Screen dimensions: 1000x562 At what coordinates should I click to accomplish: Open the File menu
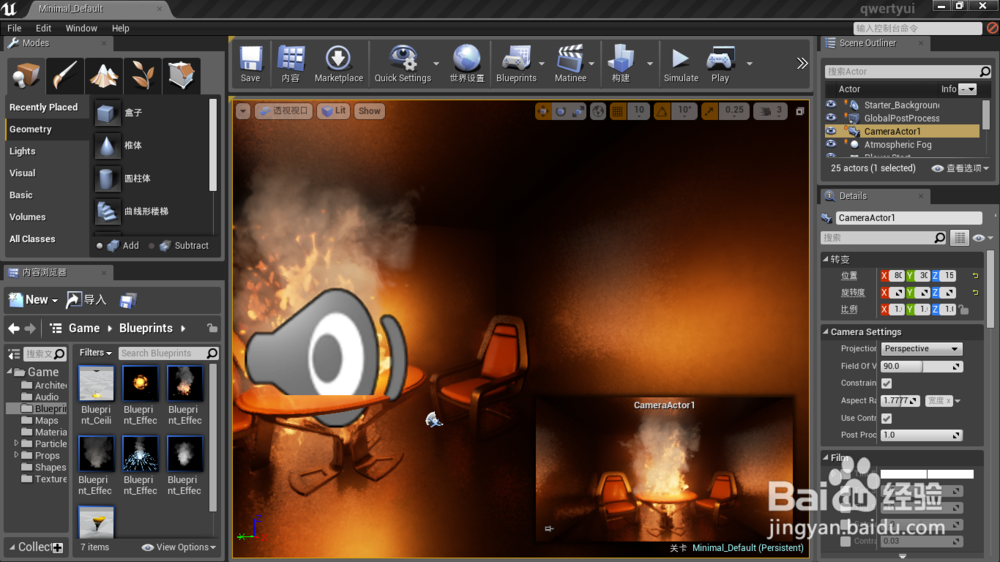[14, 28]
